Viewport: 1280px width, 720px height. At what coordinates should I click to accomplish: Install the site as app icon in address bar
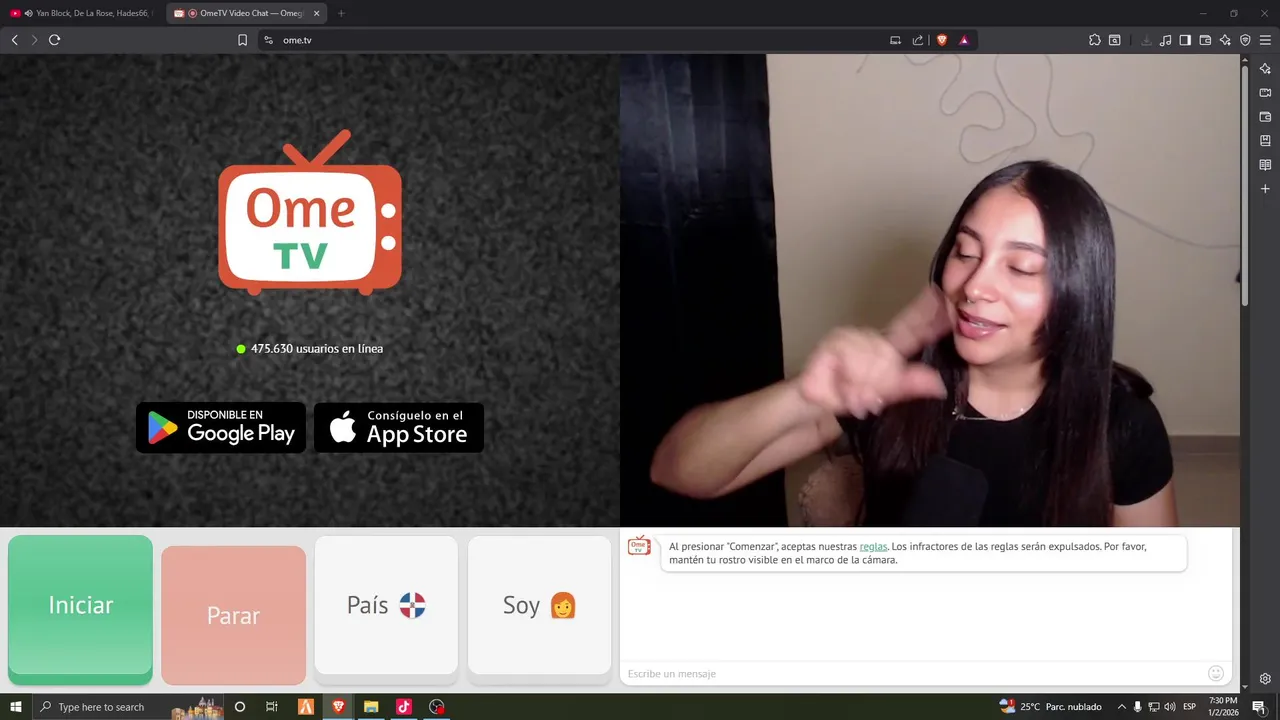pos(895,40)
